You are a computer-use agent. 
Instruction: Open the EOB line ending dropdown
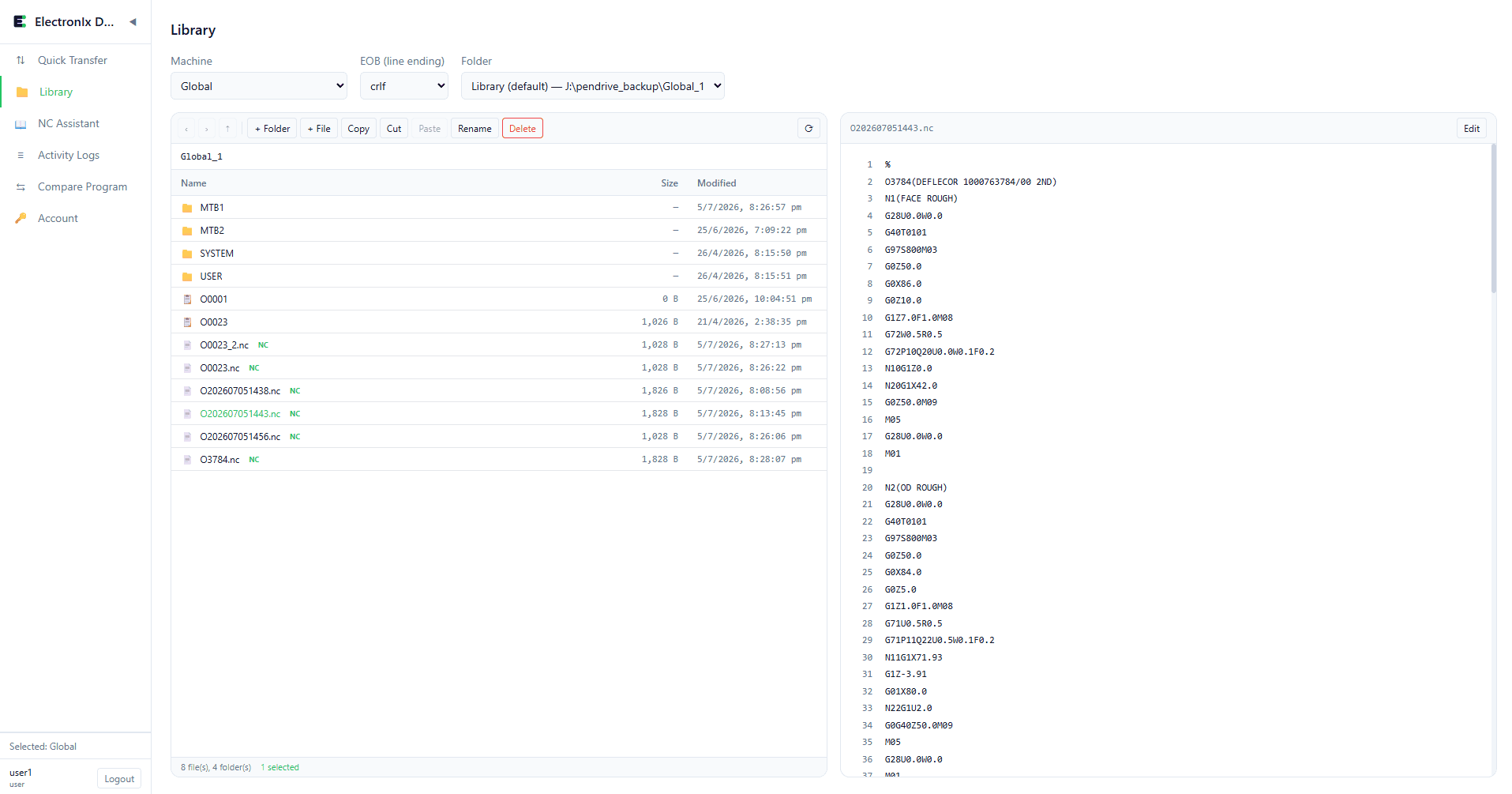(x=404, y=86)
